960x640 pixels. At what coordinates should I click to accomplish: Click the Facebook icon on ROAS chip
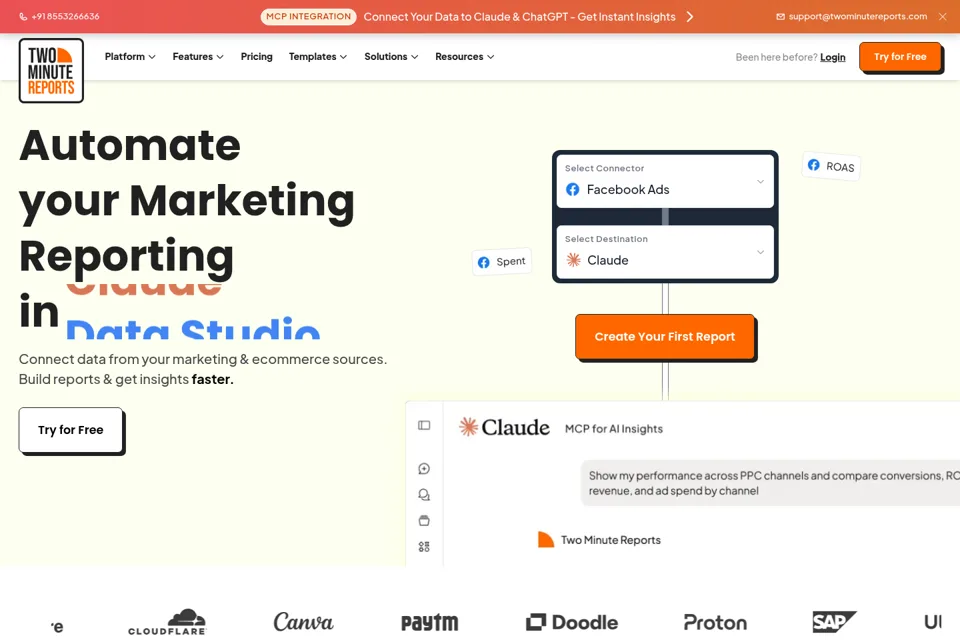(814, 165)
